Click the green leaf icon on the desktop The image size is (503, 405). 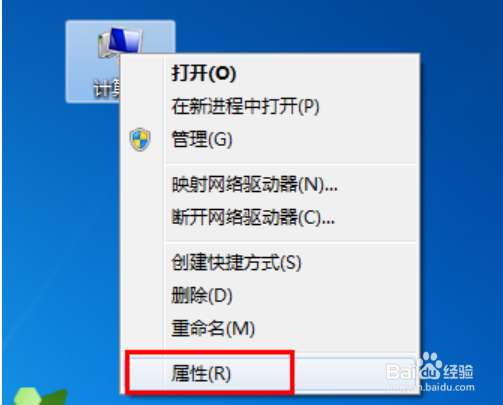point(39,396)
